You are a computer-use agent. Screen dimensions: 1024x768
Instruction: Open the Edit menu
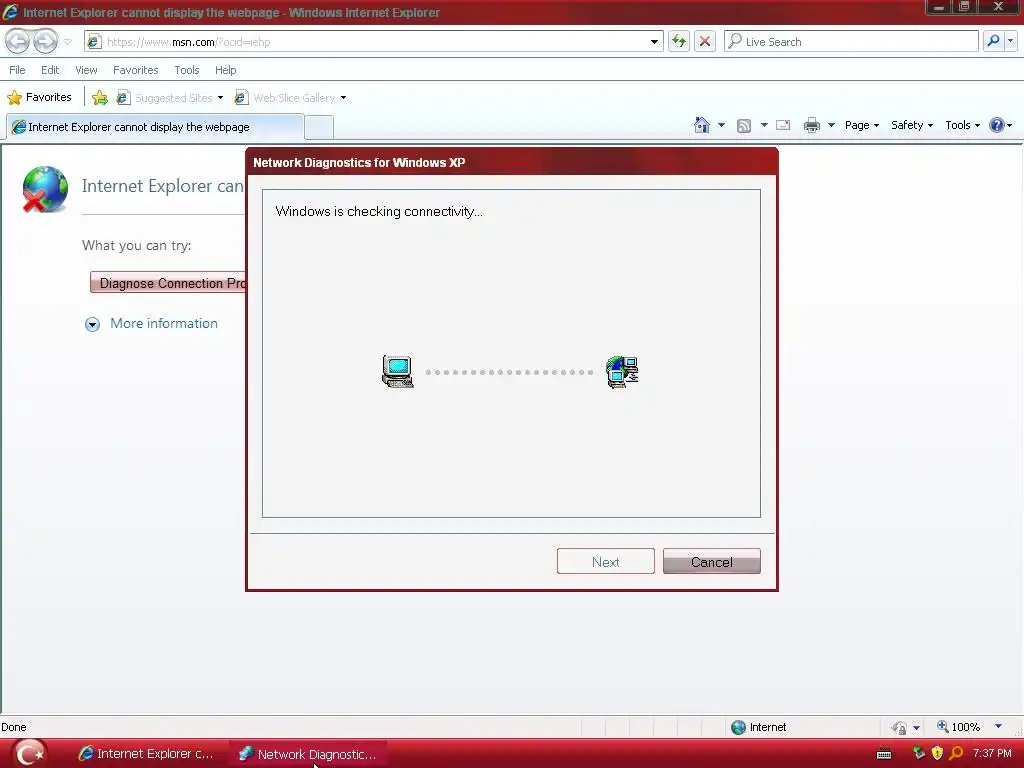[50, 70]
